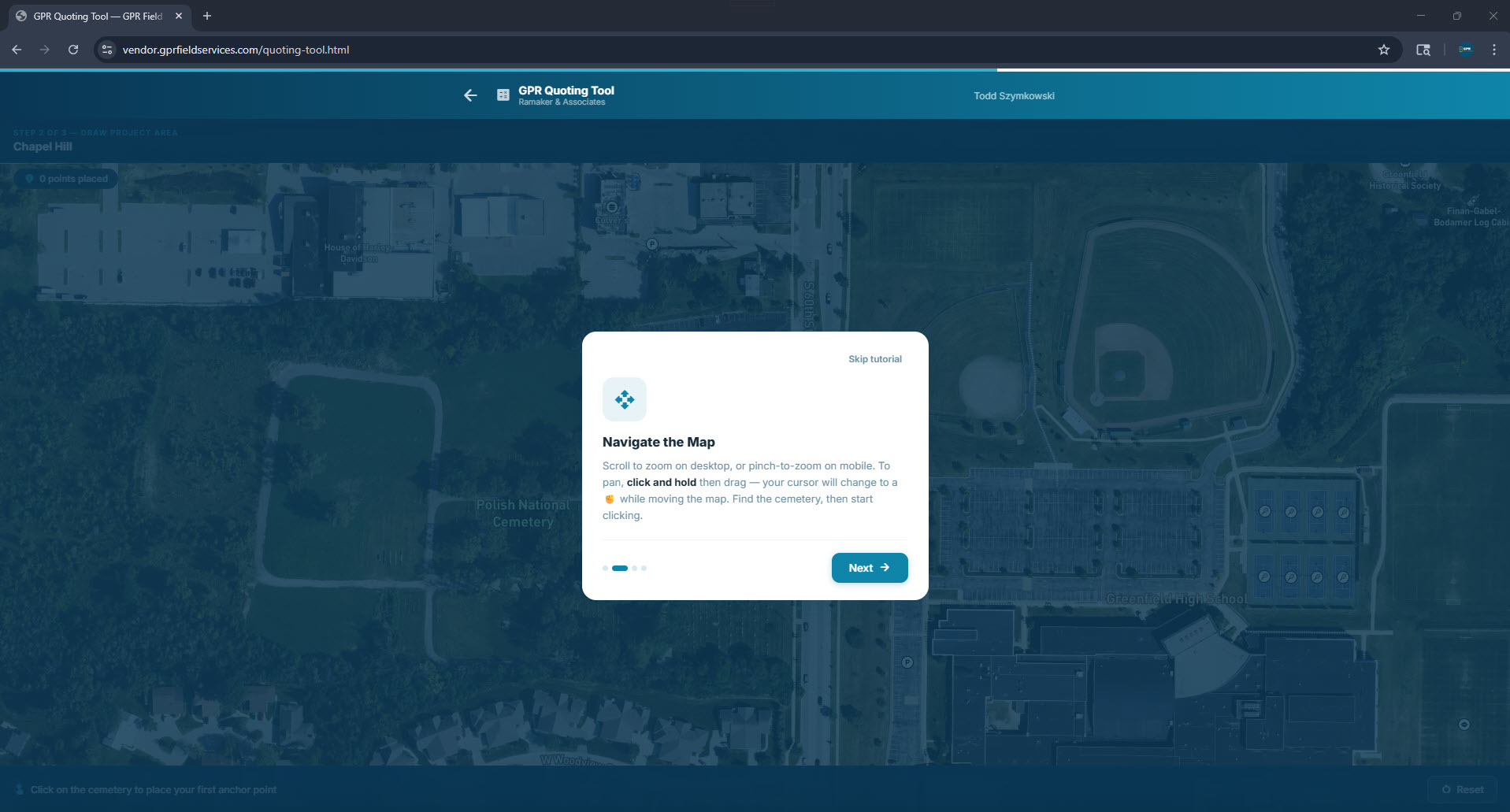The width and height of the screenshot is (1510, 812).
Task: Select the last tutorial step dot
Action: [x=644, y=568]
